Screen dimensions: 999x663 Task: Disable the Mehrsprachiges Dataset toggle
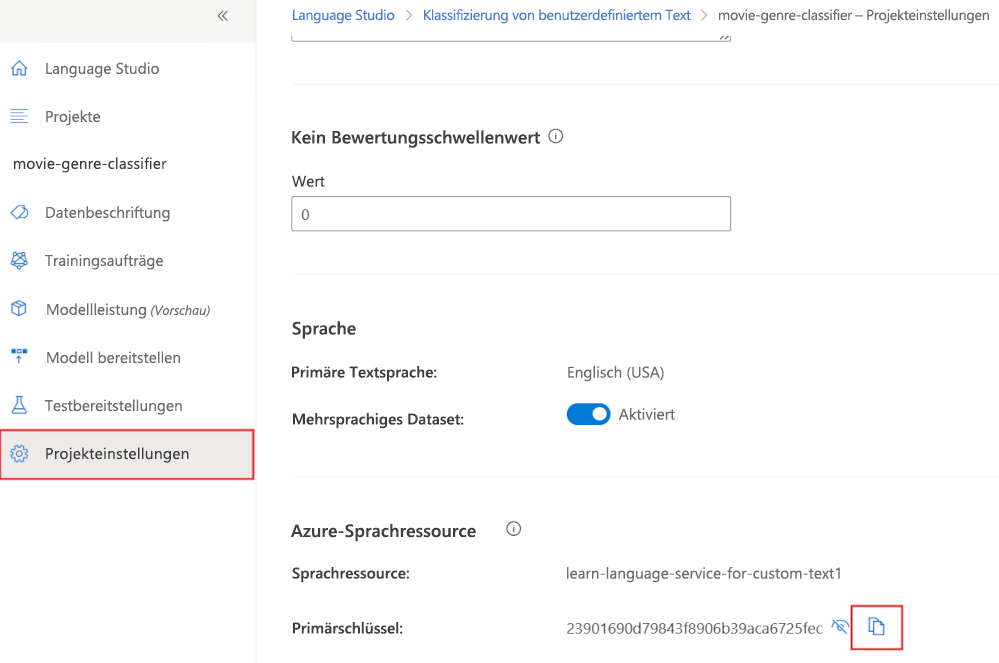tap(588, 414)
